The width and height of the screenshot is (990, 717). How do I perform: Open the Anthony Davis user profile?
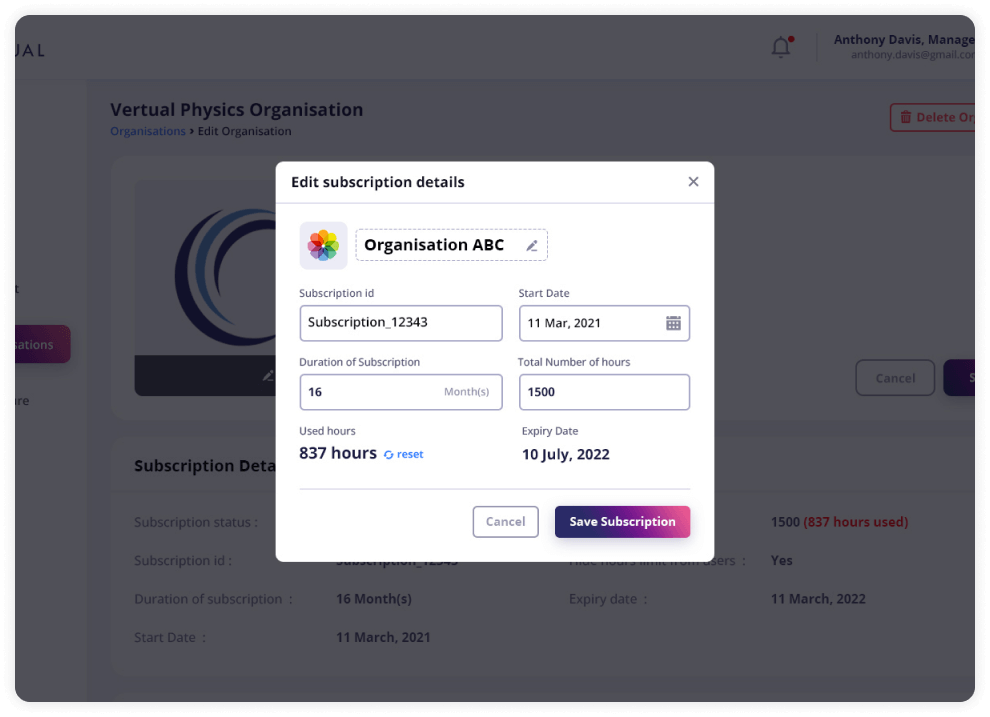click(x=904, y=47)
